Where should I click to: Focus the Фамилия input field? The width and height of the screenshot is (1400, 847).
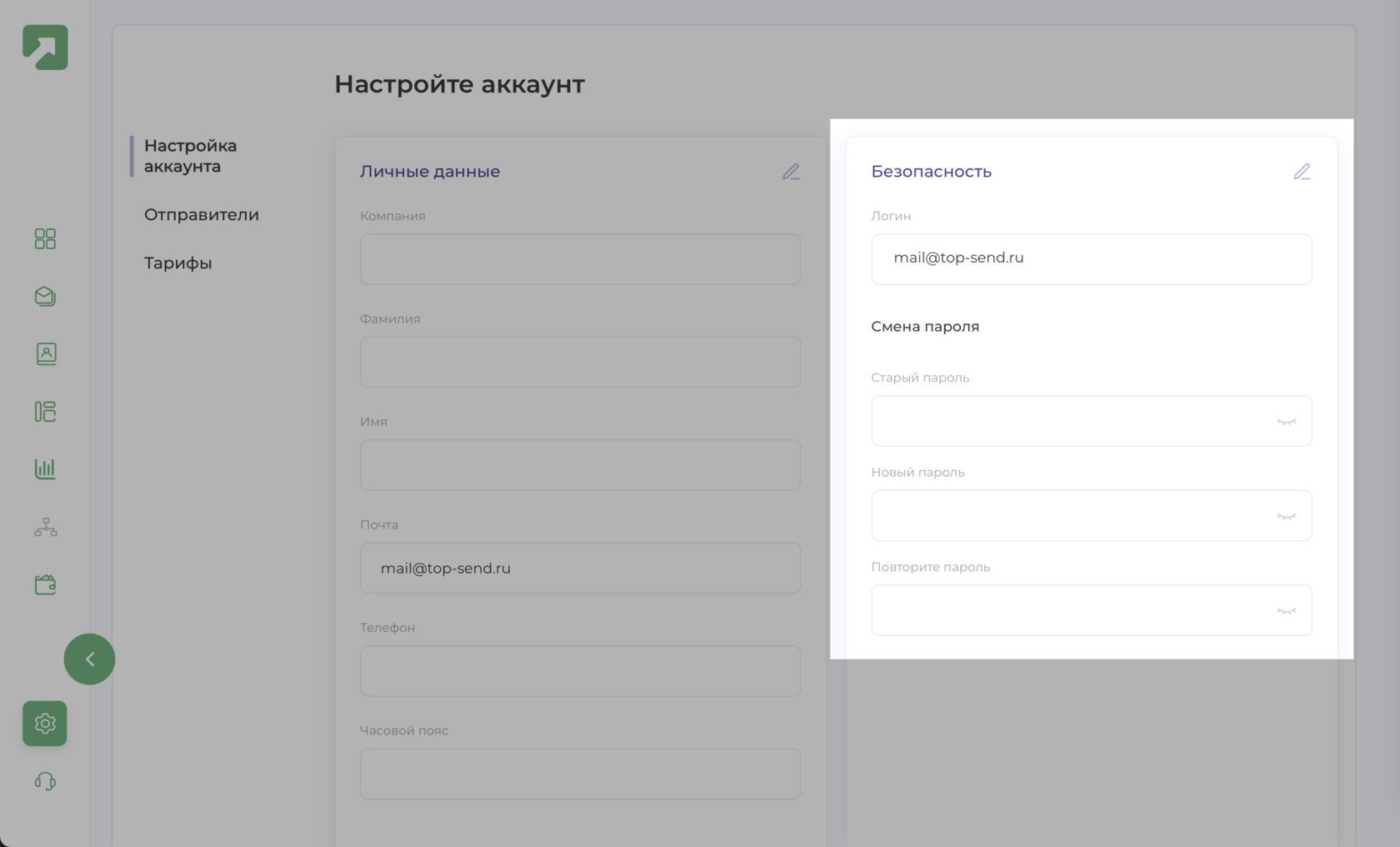point(581,362)
